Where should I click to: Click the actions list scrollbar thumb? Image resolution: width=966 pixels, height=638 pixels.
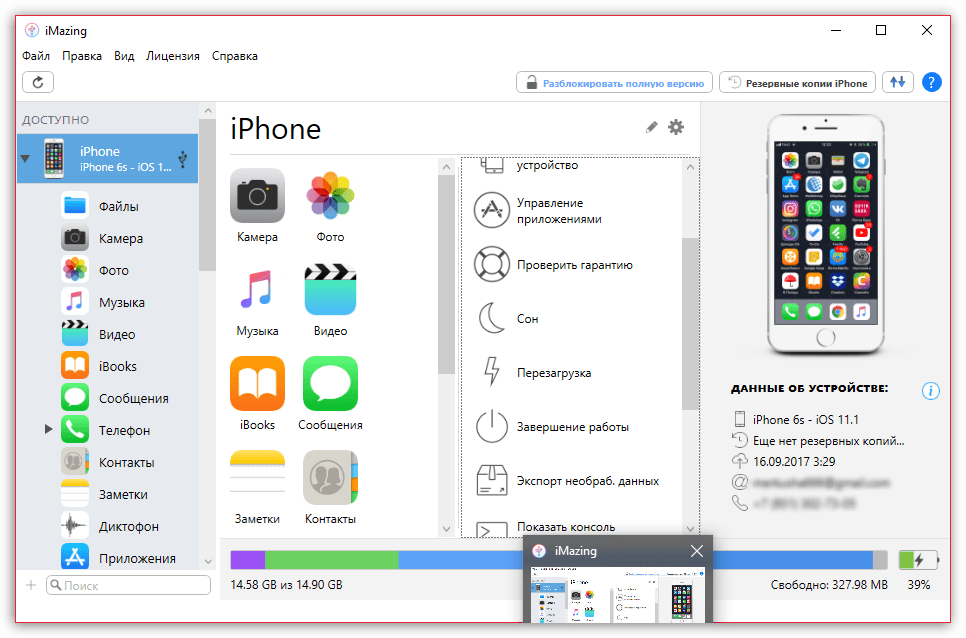pos(690,323)
